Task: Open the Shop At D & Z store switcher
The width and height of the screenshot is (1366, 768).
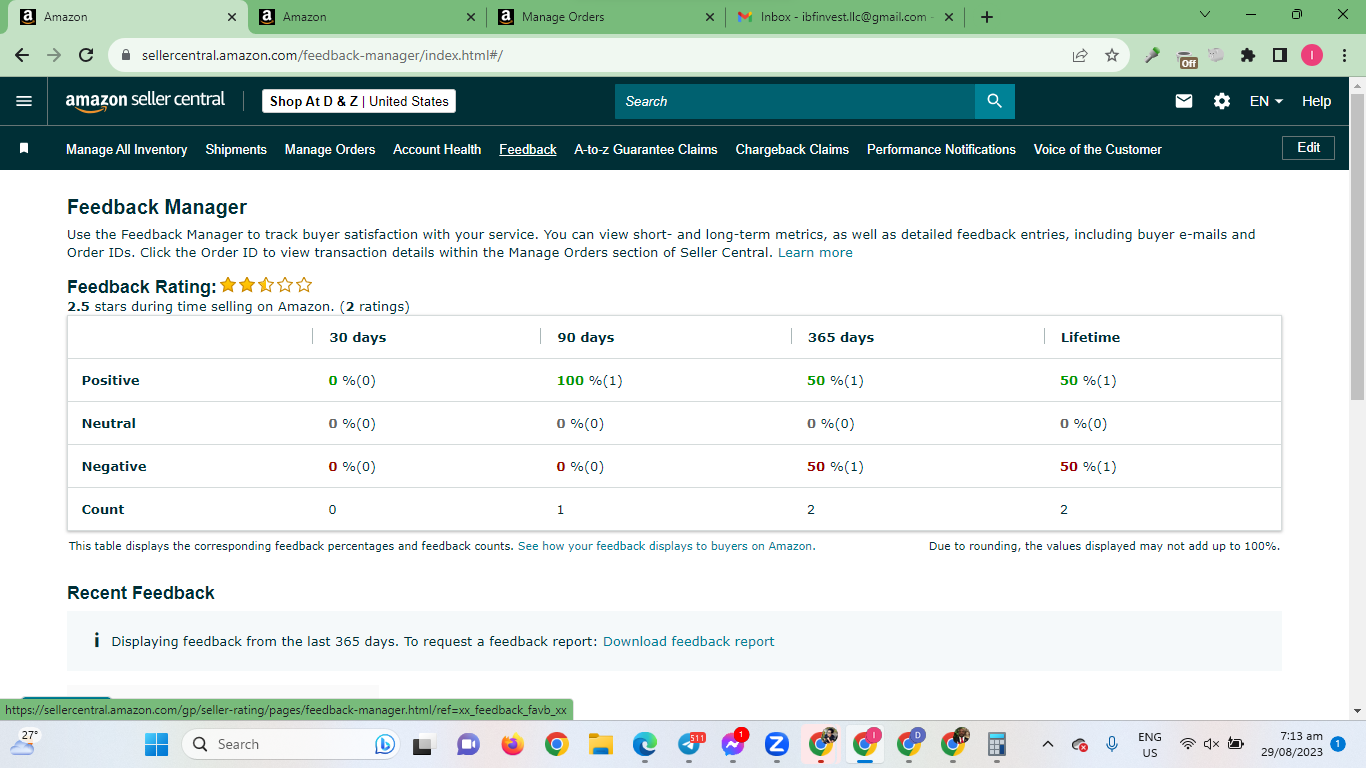Action: [x=359, y=101]
